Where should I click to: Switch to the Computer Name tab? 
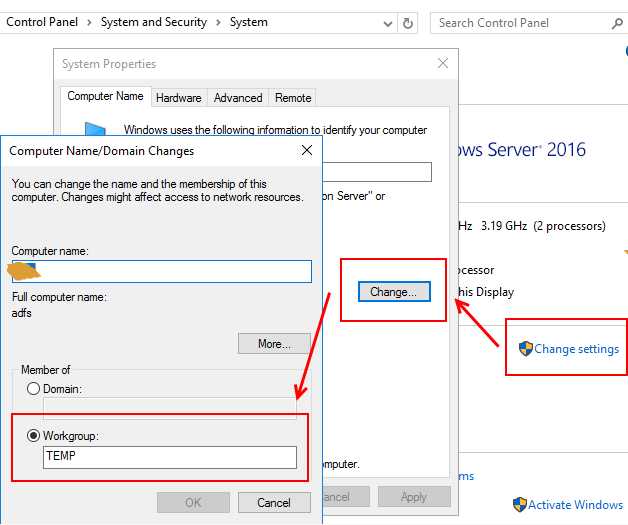105,96
